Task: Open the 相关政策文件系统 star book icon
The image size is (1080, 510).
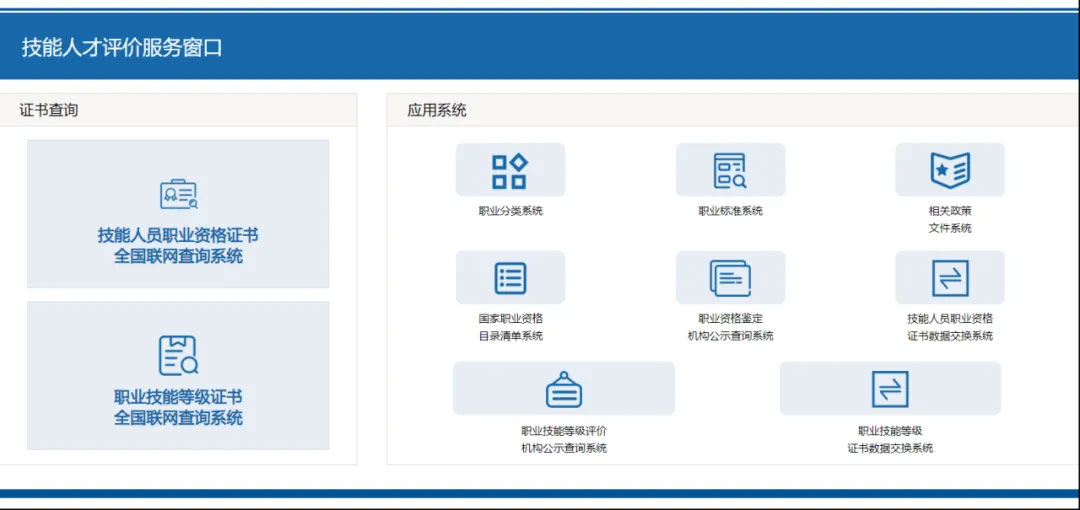Action: point(949,171)
